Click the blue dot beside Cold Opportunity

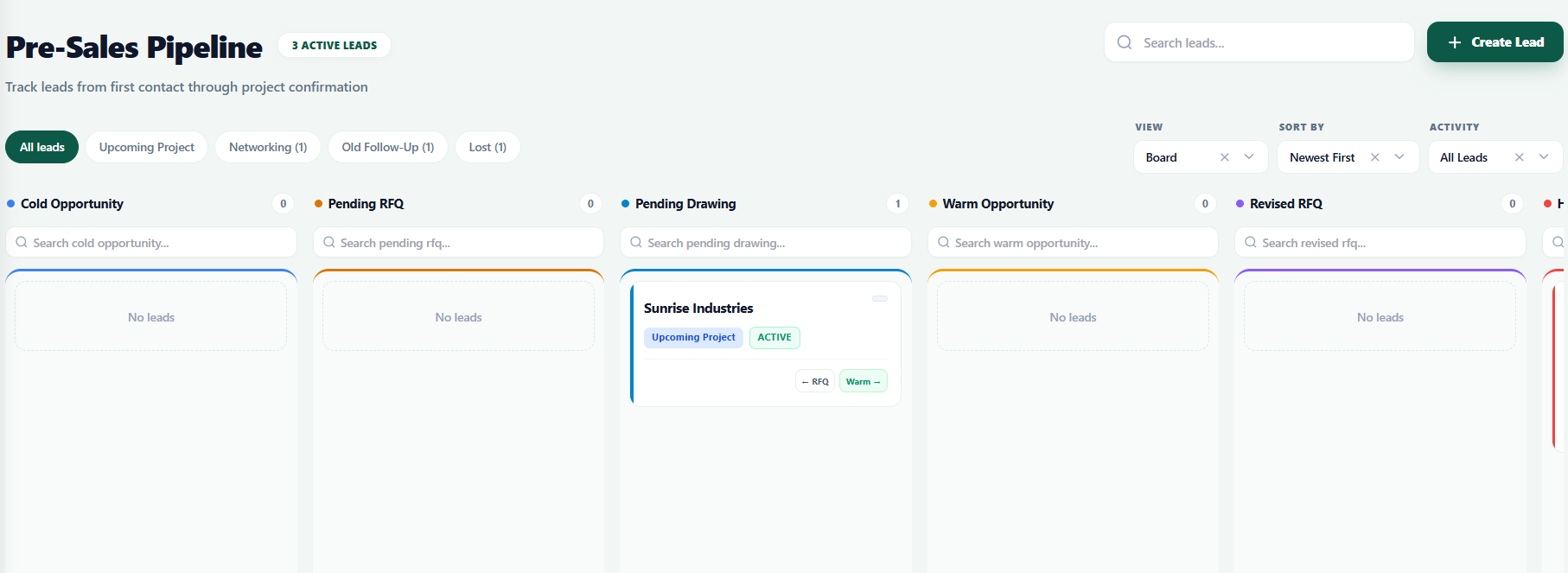(x=11, y=204)
